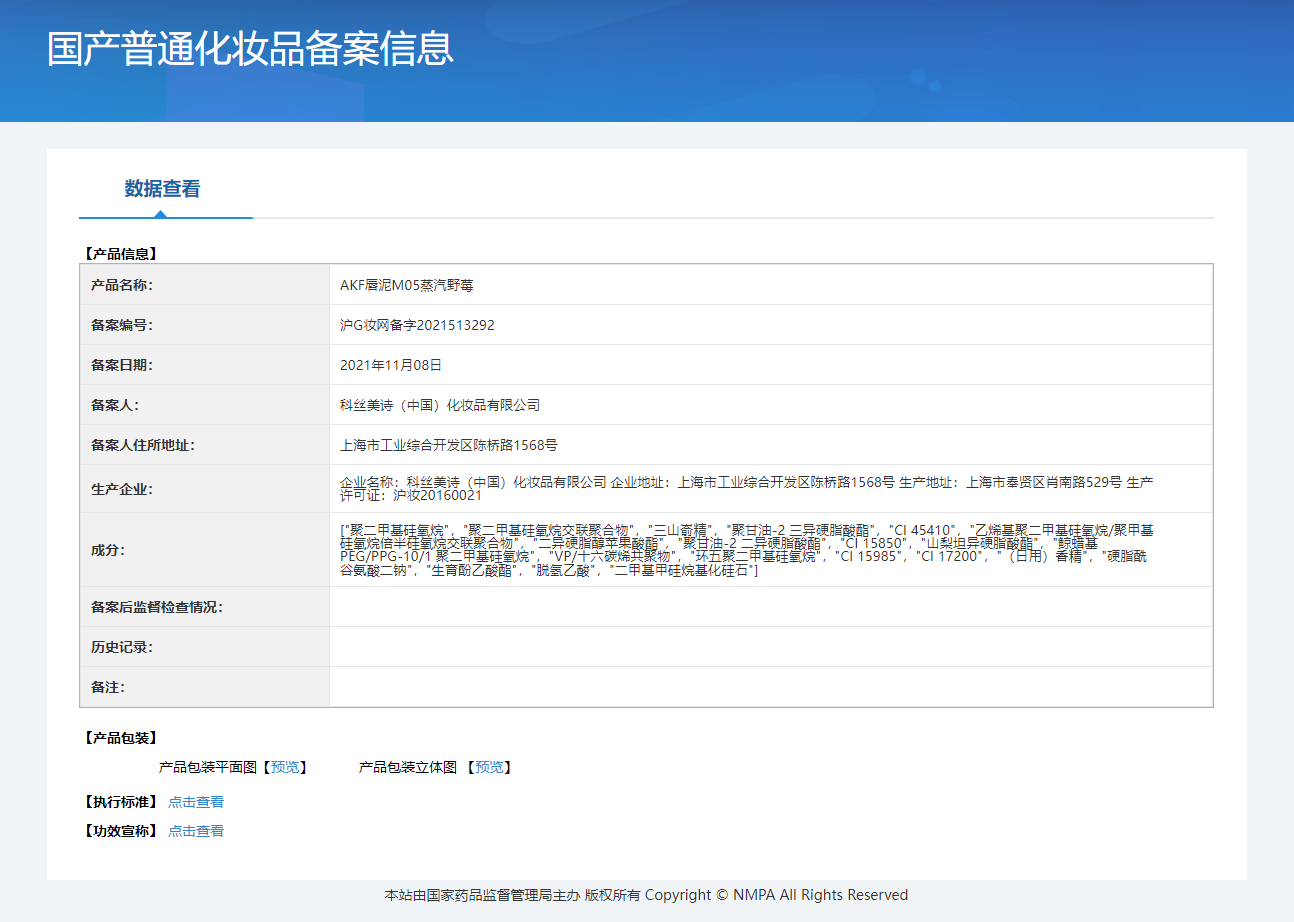Select the 备案人 value 科丝美诗（中国）化妆品有限公司

coord(440,405)
